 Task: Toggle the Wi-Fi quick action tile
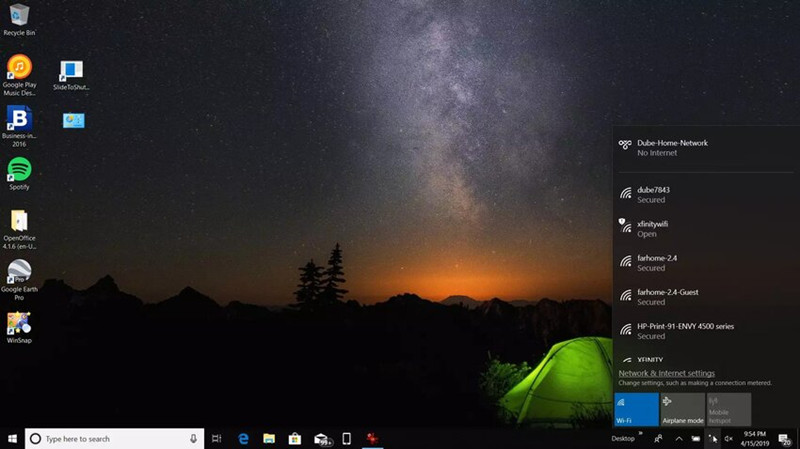coord(636,409)
